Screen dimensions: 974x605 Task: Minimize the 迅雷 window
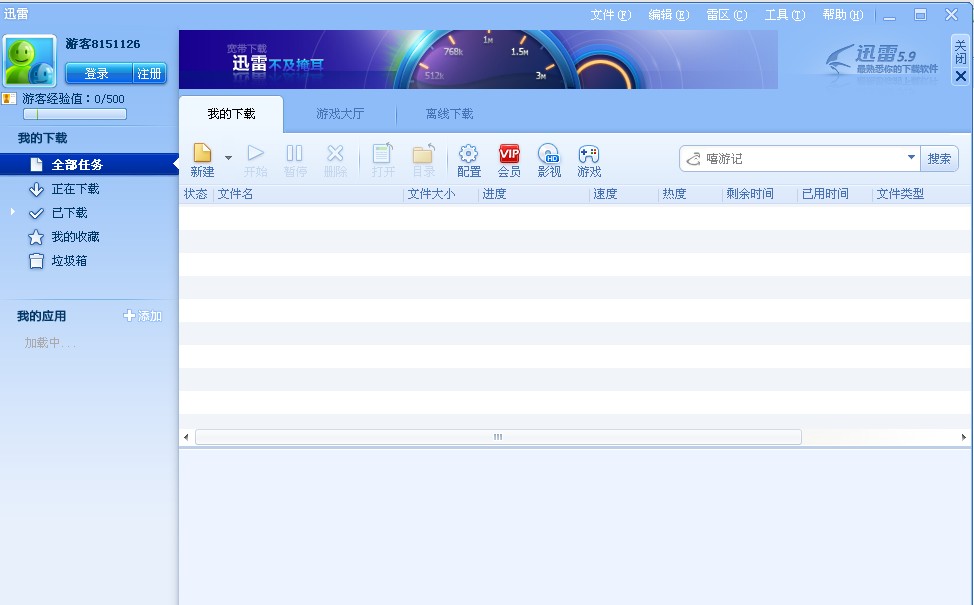[890, 16]
